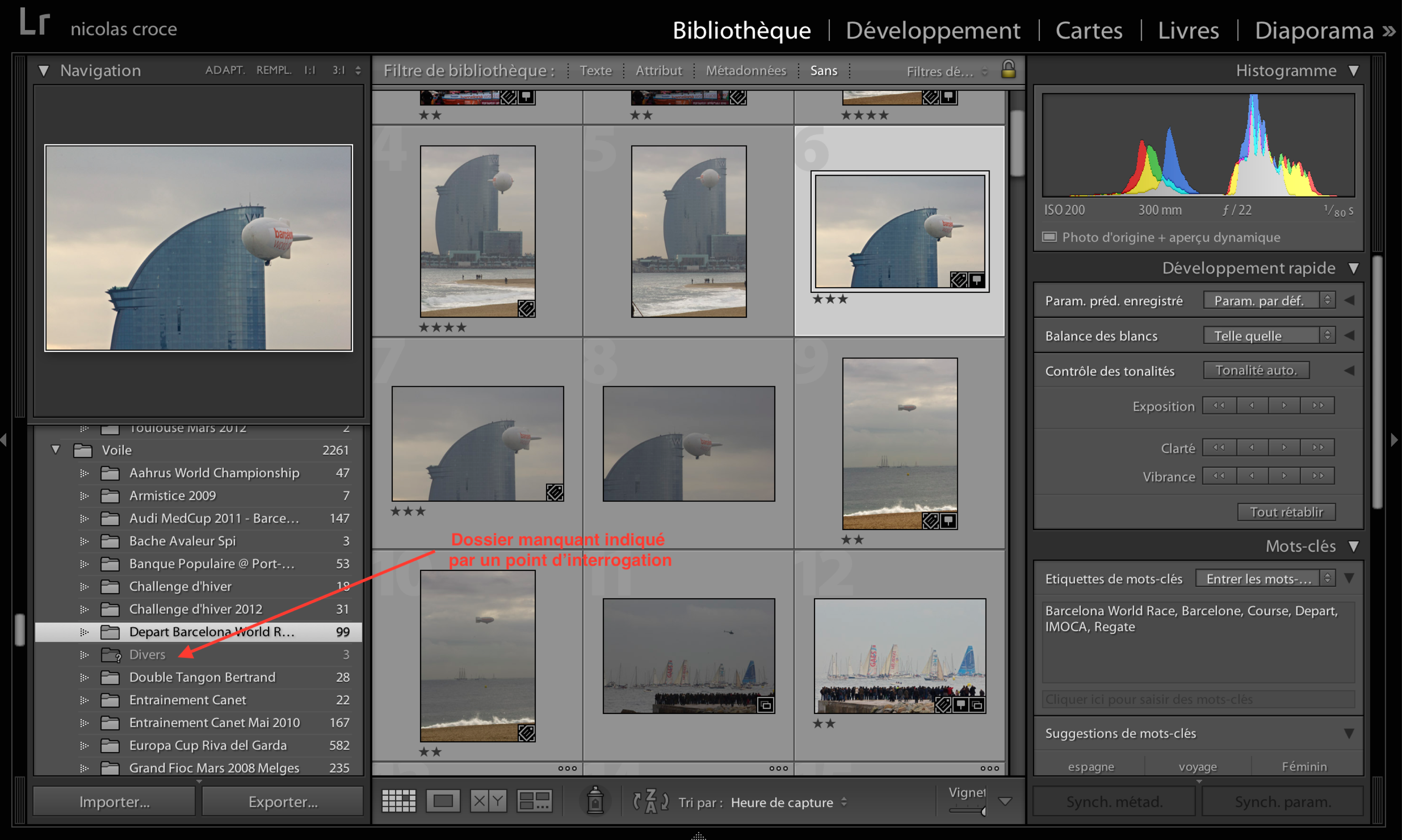Click the Importer button
This screenshot has height=840, width=1402.
pyautogui.click(x=114, y=801)
